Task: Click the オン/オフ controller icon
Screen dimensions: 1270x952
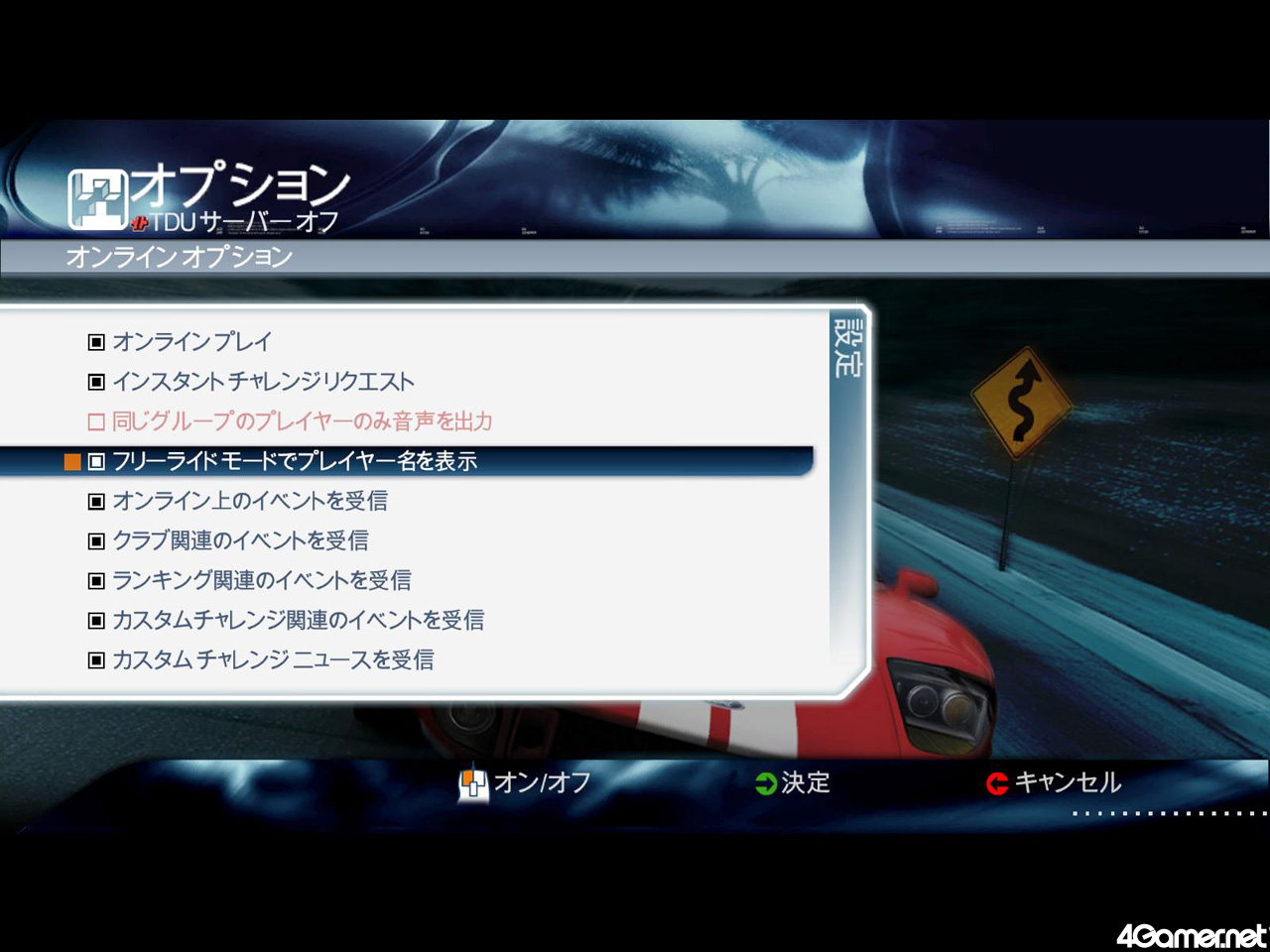Action: point(473,784)
